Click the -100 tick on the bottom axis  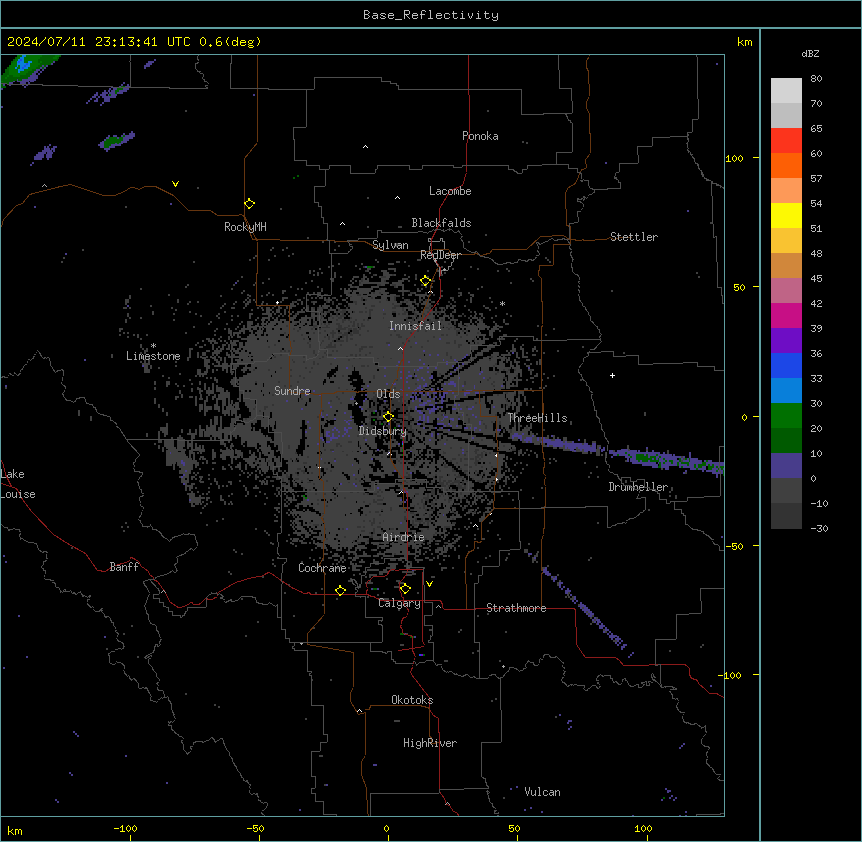[126, 828]
